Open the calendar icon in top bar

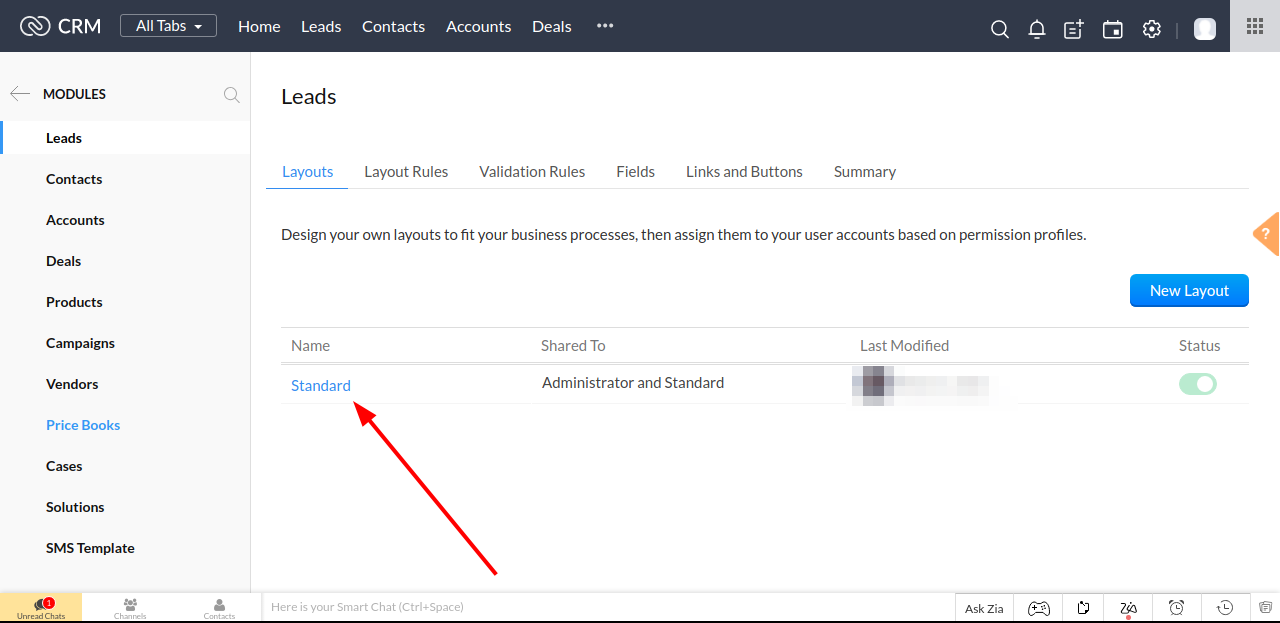click(x=1113, y=29)
